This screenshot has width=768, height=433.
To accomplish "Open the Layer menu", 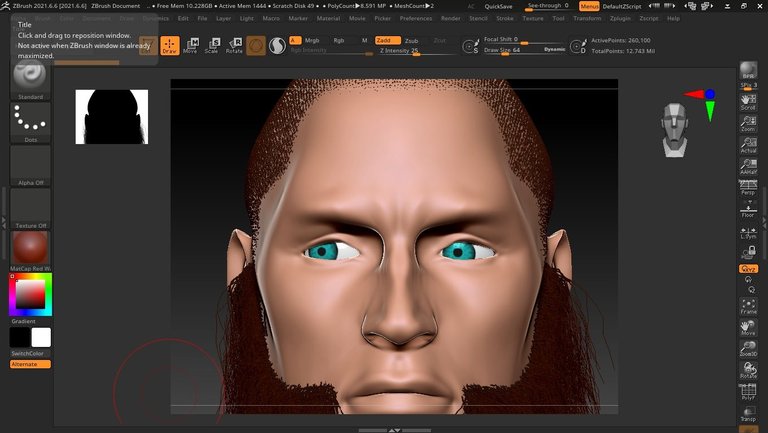I will pos(223,18).
